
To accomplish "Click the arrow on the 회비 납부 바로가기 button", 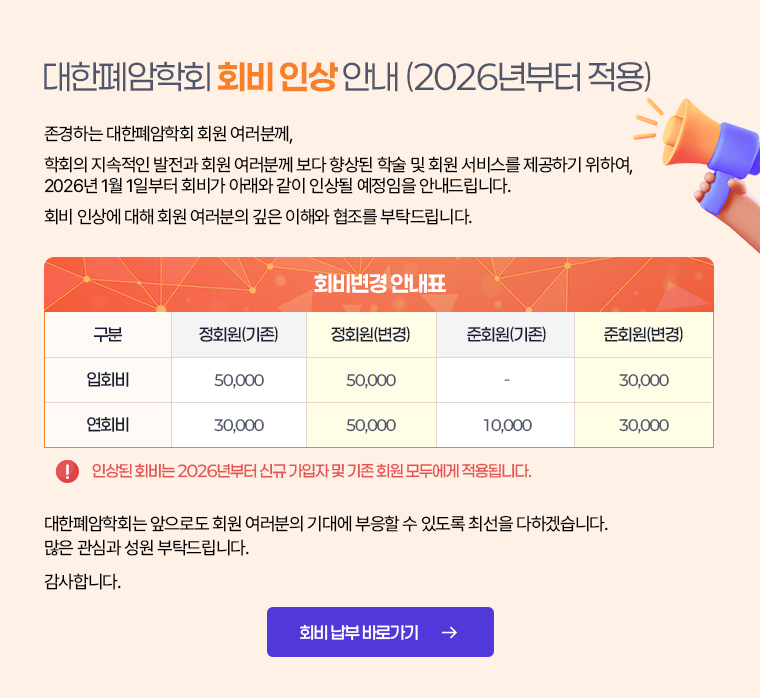I will pos(449,632).
